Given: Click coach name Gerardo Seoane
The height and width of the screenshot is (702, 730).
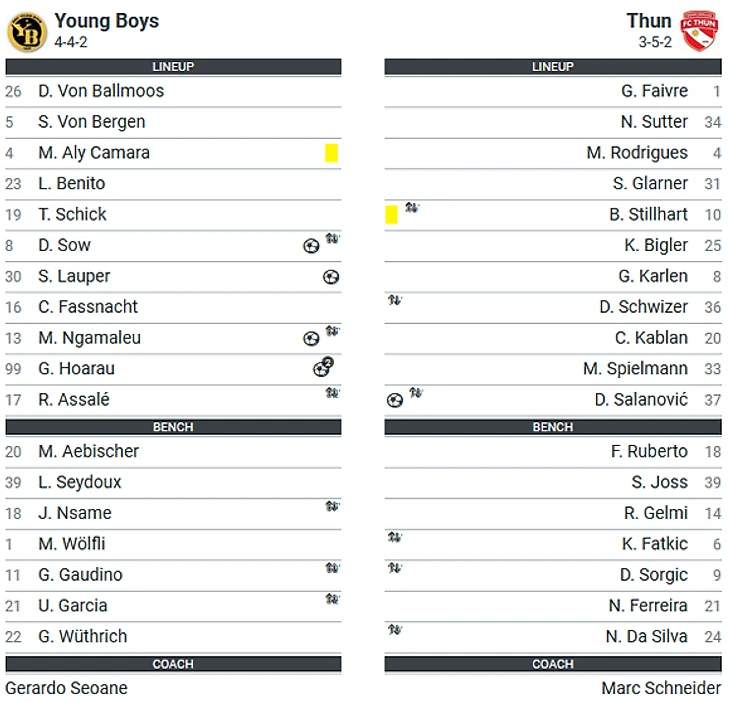Looking at the screenshot, I should pos(66,688).
